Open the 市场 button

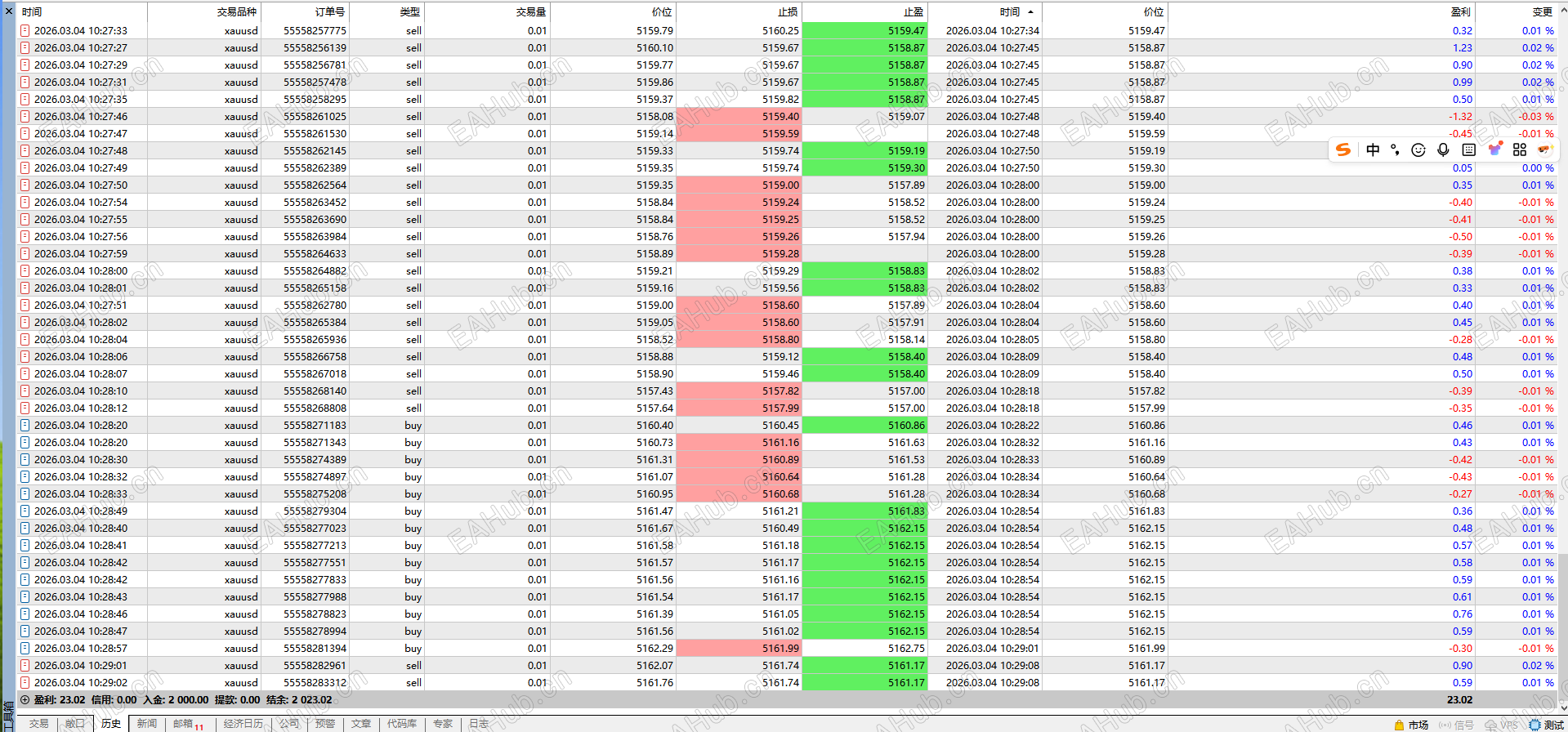pos(1412,725)
